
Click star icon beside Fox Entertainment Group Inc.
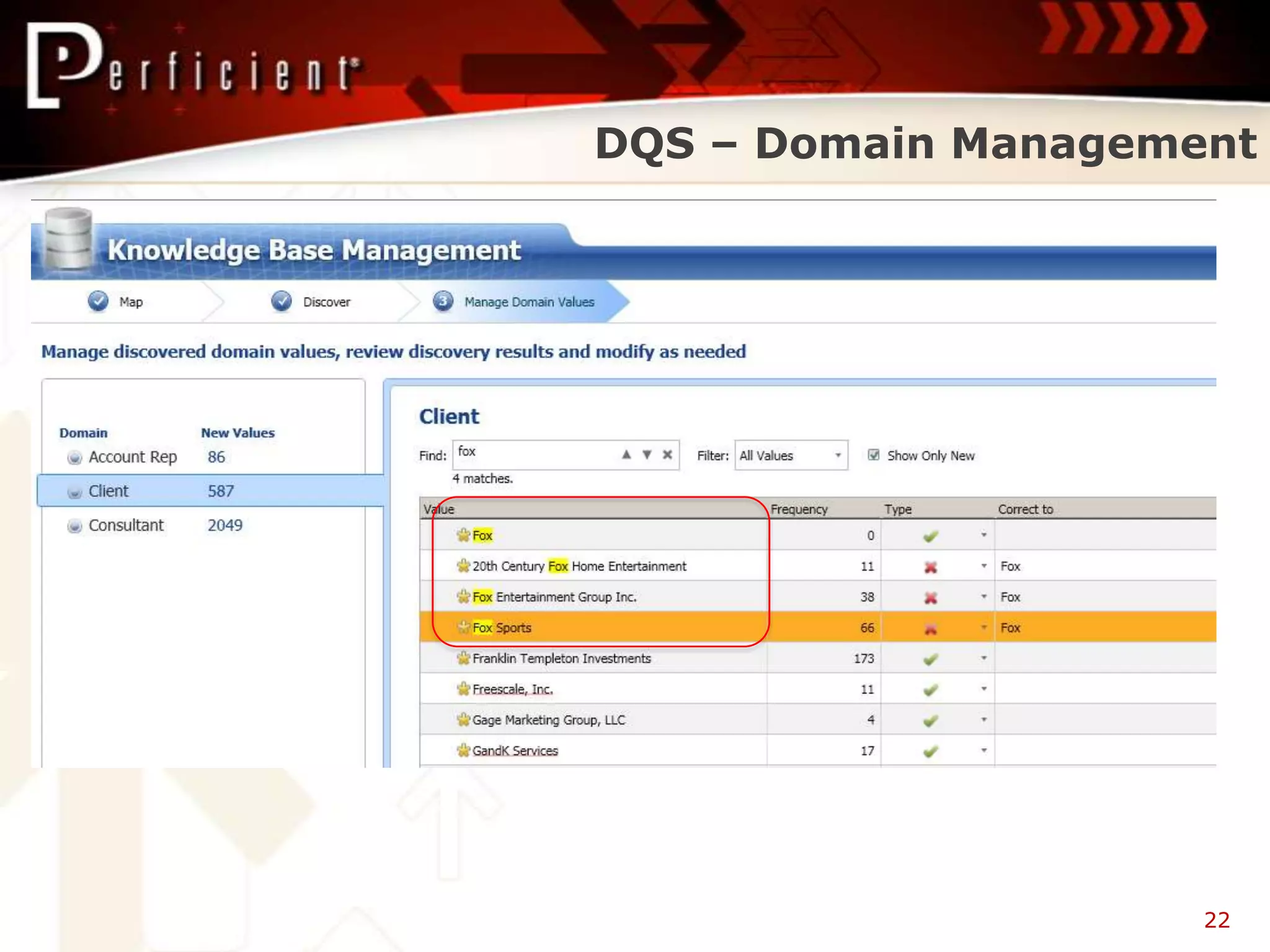tap(463, 597)
